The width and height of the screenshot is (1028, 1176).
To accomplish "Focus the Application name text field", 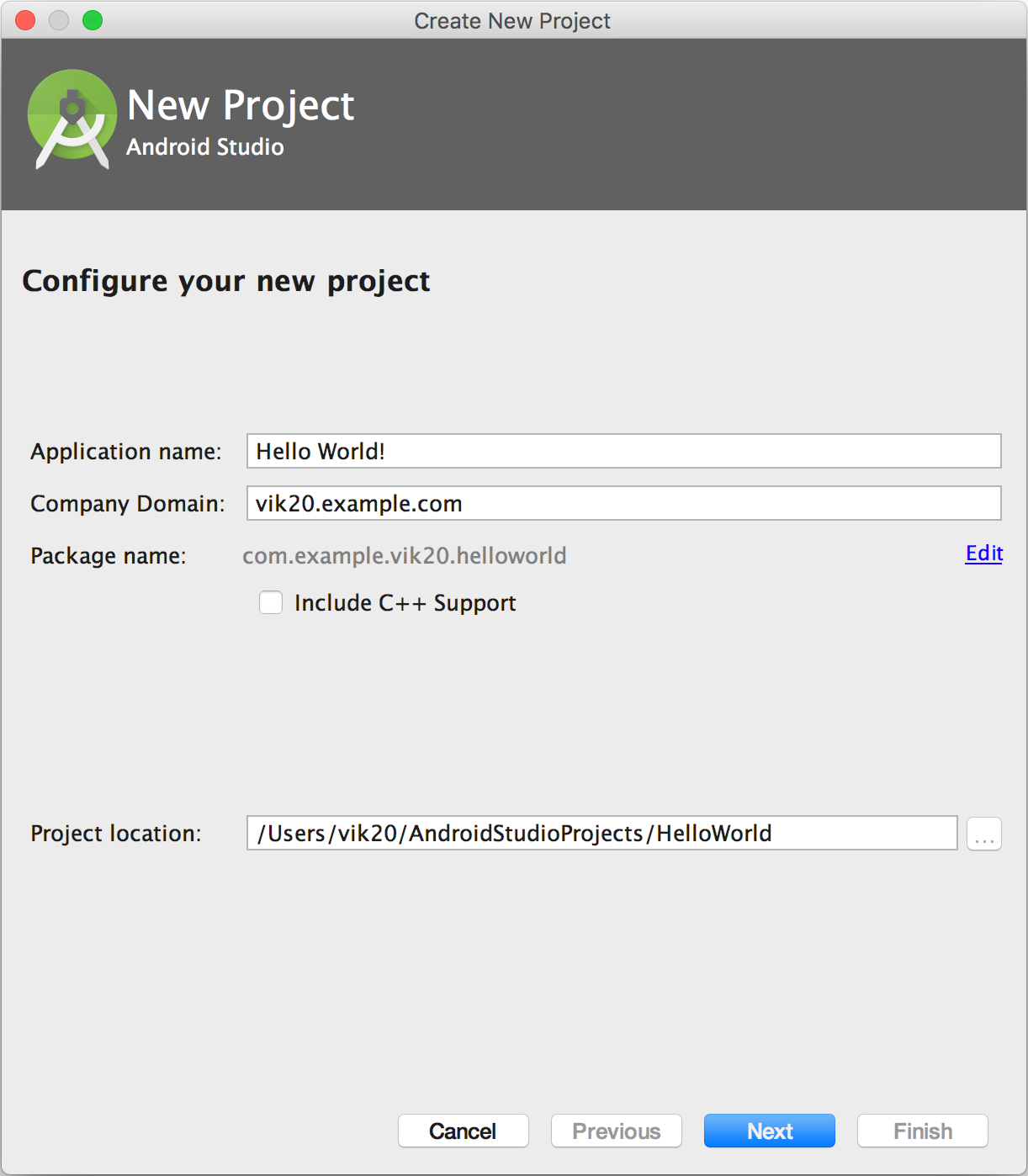I will pos(623,451).
